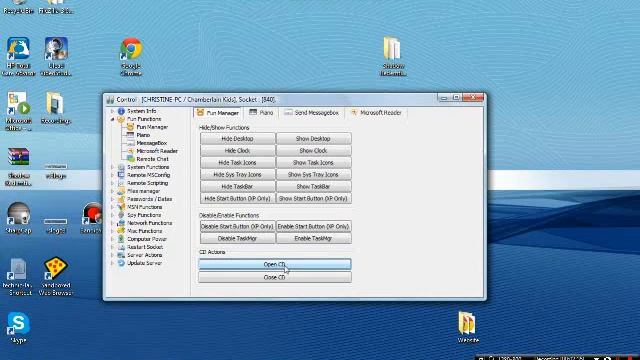Click Hide Start Button (XP Only)
The width and height of the screenshot is (640, 360).
pyautogui.click(x=237, y=198)
